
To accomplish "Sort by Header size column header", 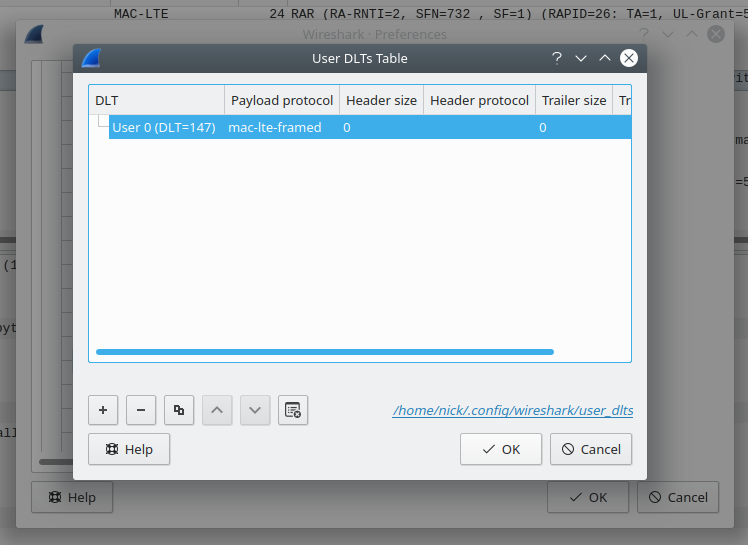I will pyautogui.click(x=382, y=100).
